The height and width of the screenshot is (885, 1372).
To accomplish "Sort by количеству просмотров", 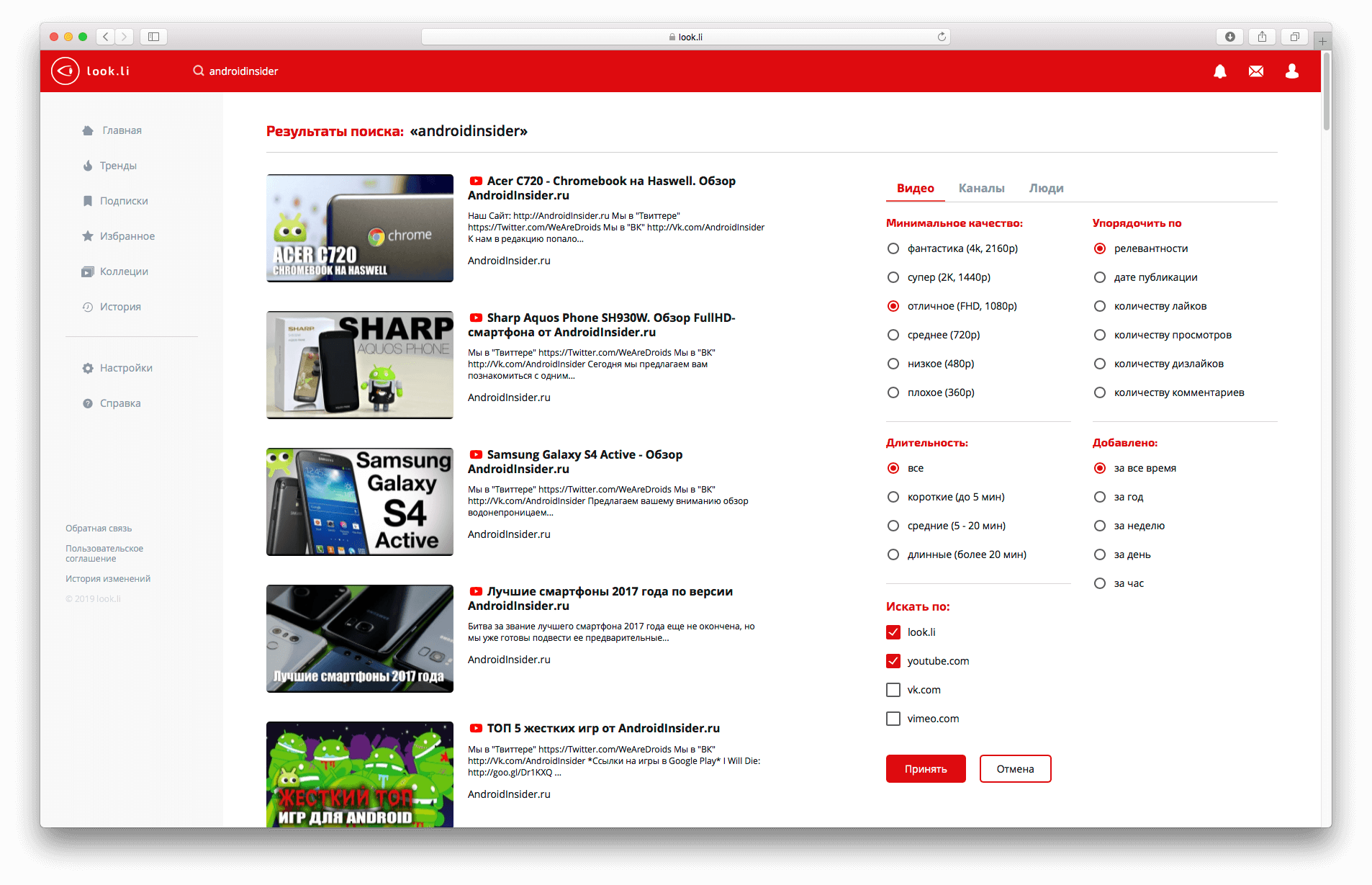I will coord(1100,335).
